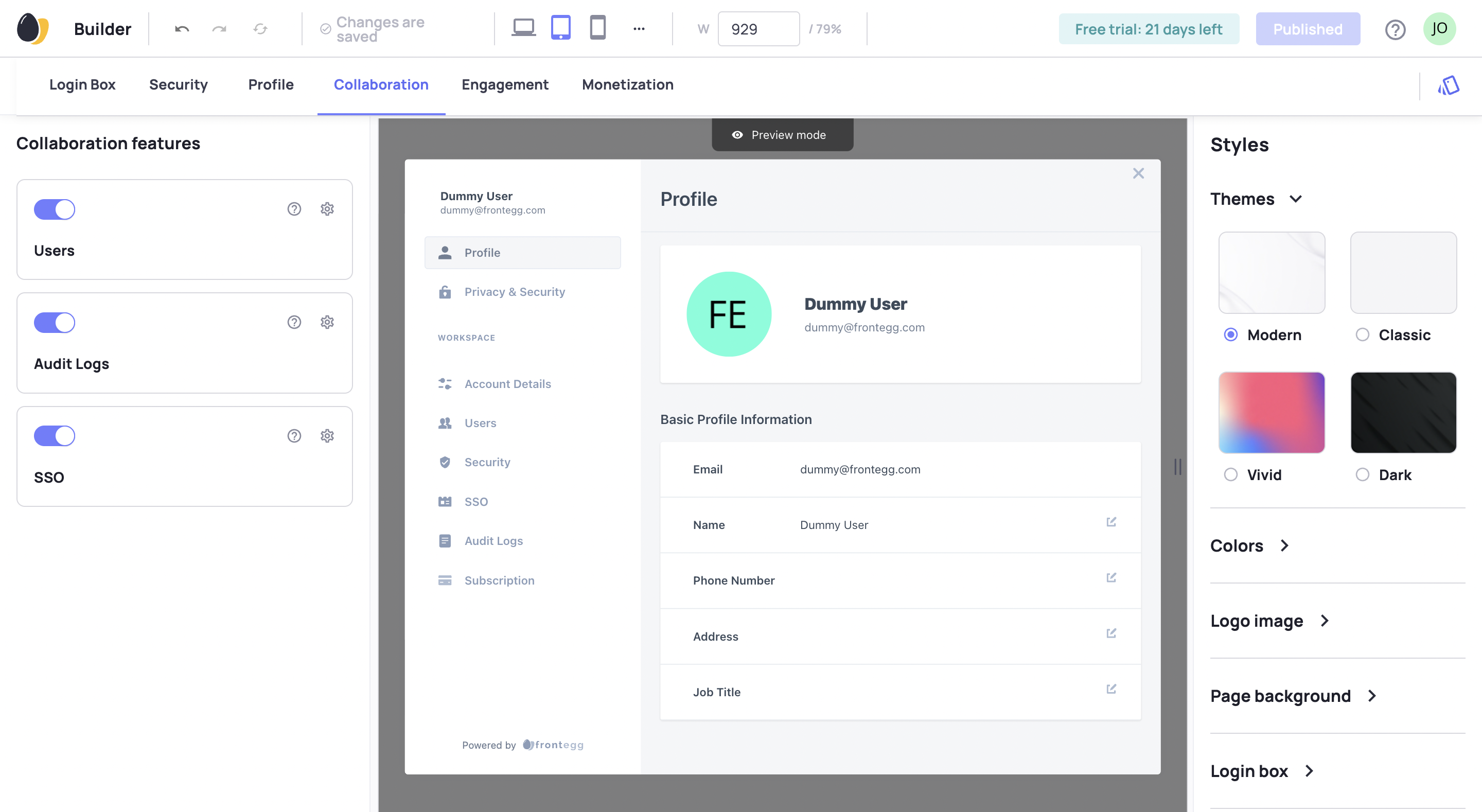Open Privacy & Security in preview sidebar

515,292
